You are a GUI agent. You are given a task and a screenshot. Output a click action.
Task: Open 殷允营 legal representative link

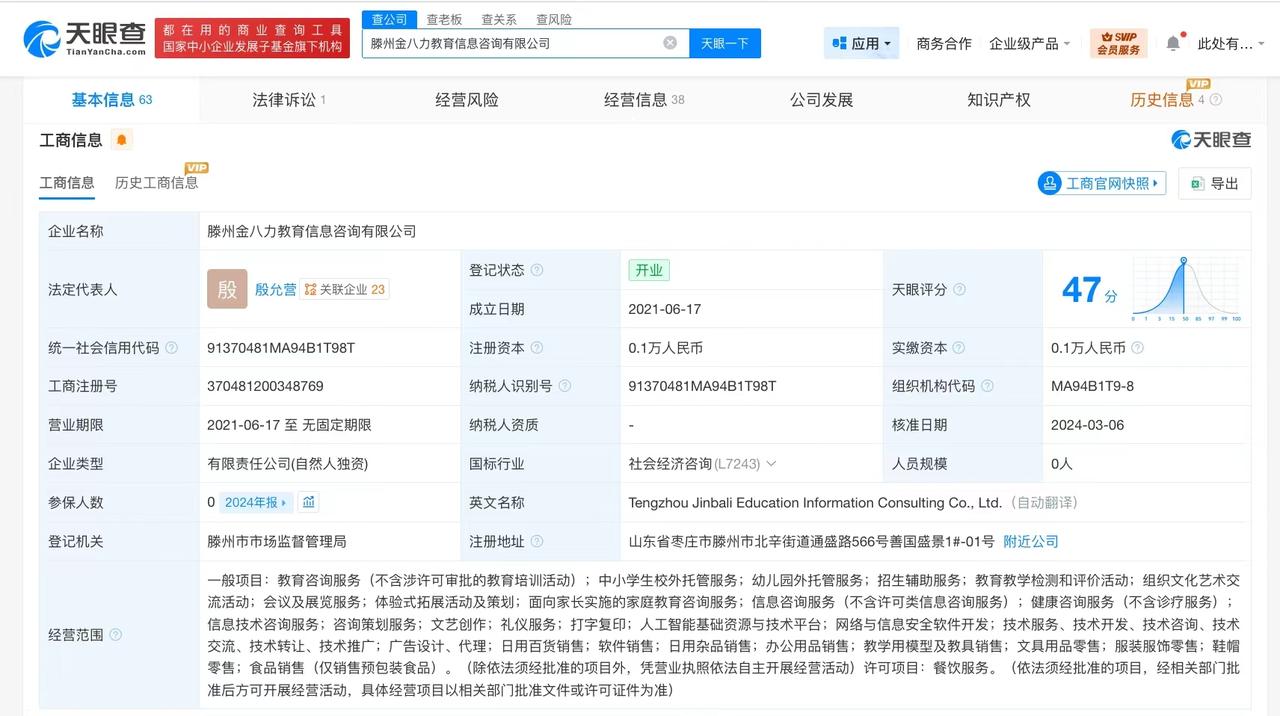pyautogui.click(x=275, y=289)
